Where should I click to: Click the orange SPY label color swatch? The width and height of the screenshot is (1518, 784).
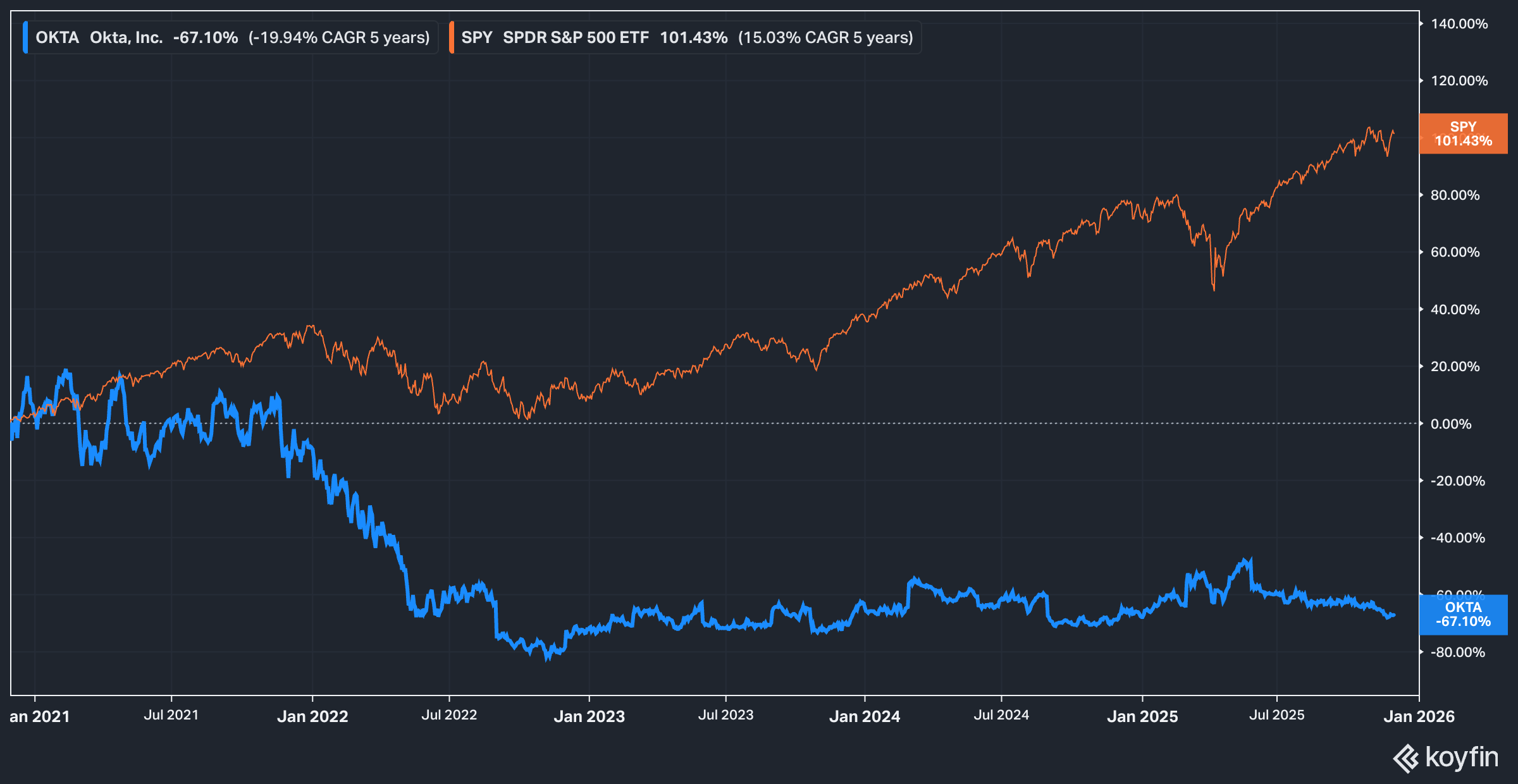coord(453,37)
